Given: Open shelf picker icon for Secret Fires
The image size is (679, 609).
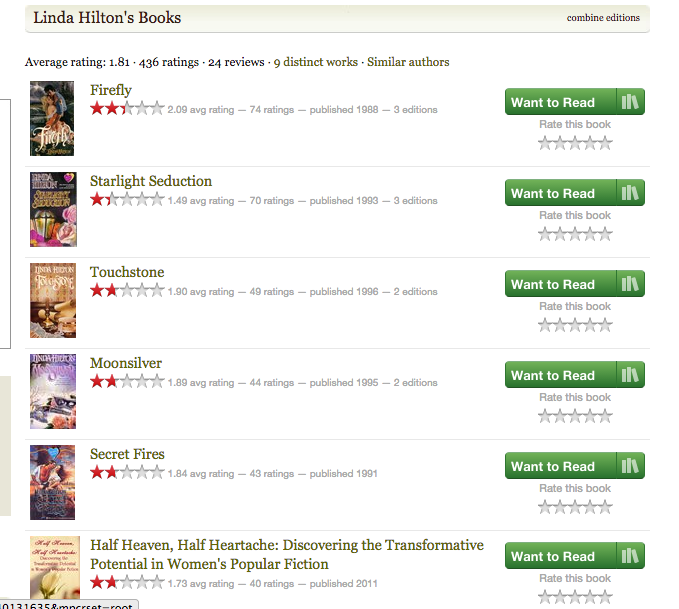Looking at the screenshot, I should (630, 466).
